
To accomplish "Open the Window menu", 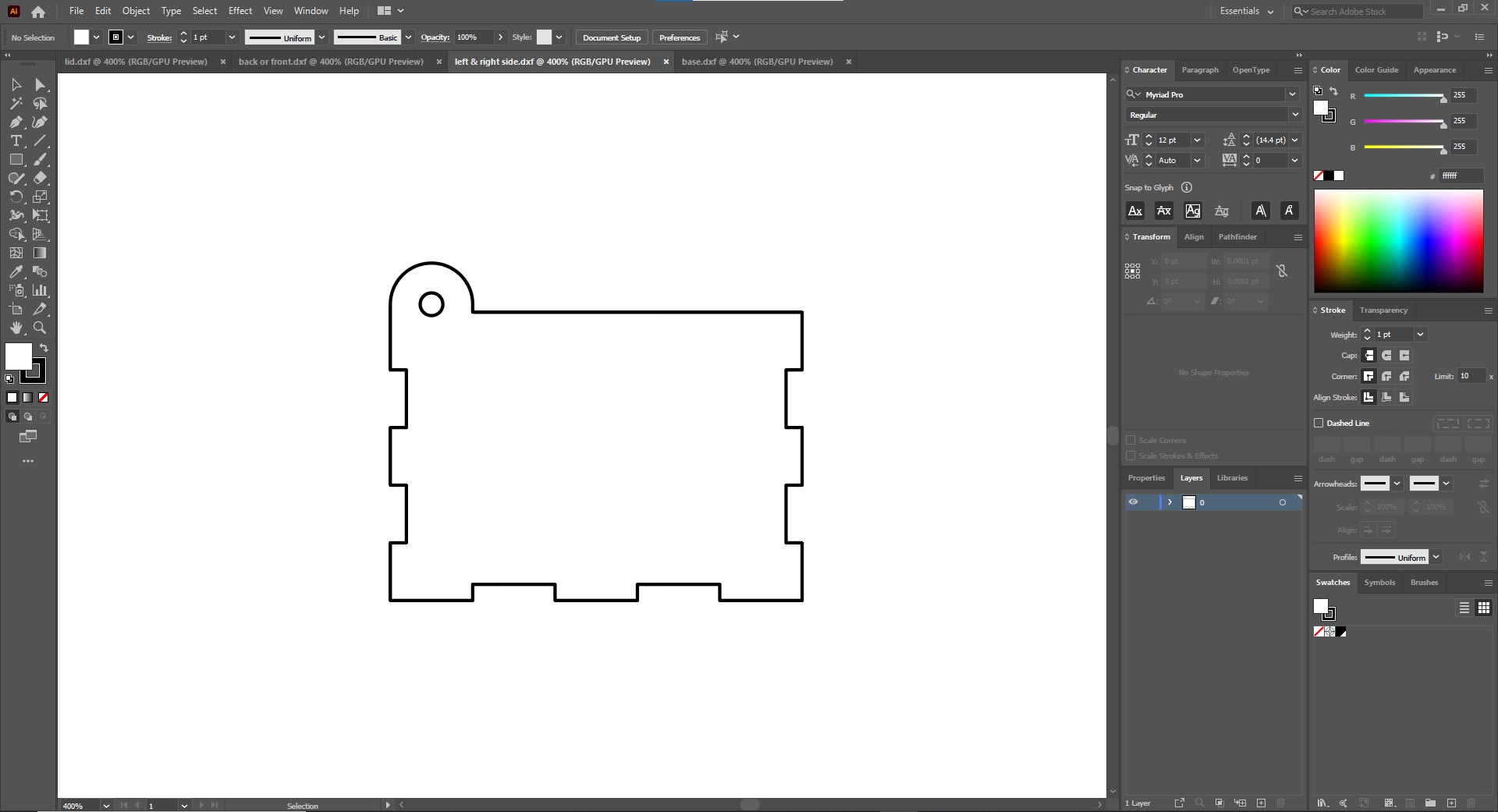I will click(x=311, y=11).
